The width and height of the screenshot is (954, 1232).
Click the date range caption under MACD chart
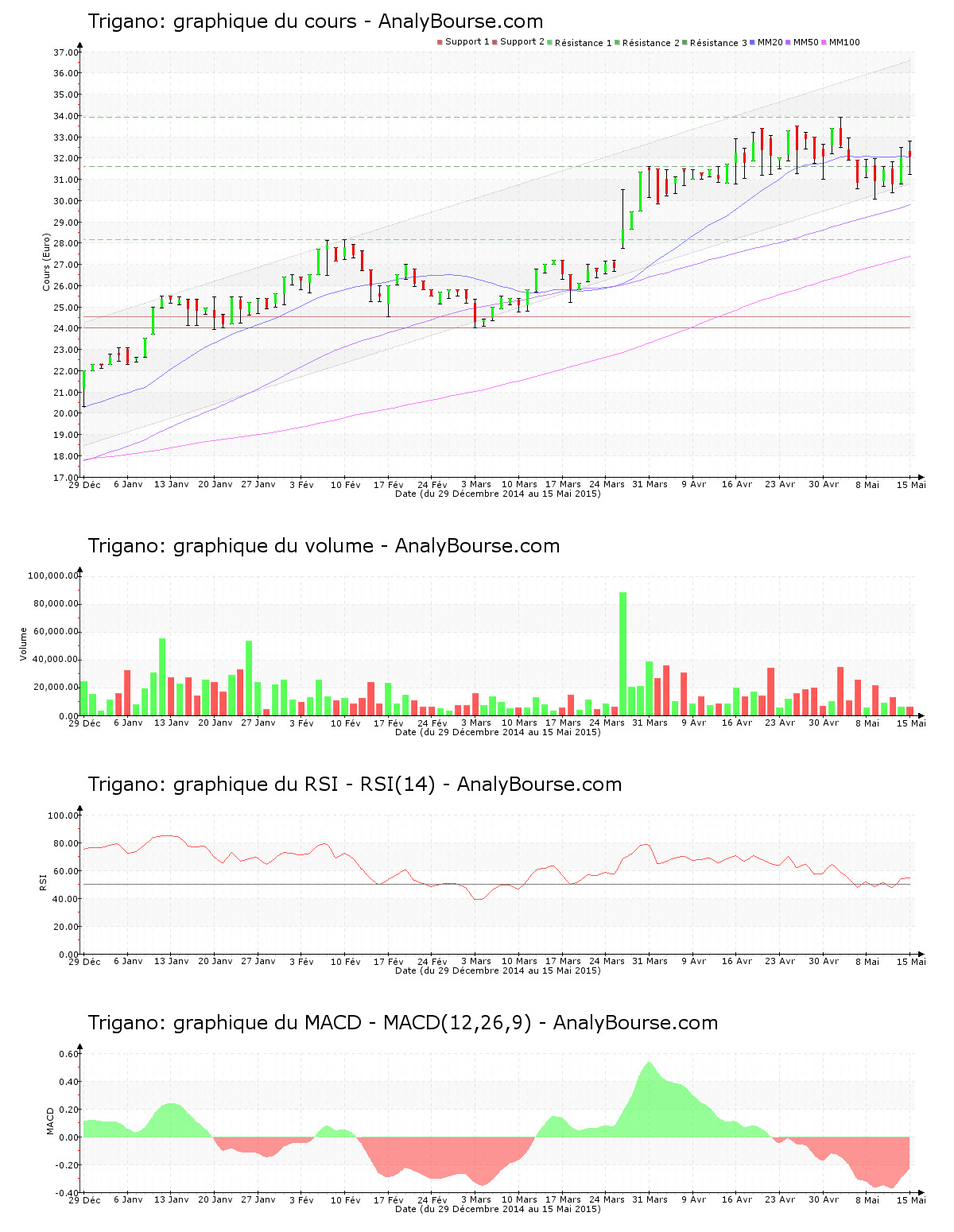click(x=498, y=1209)
